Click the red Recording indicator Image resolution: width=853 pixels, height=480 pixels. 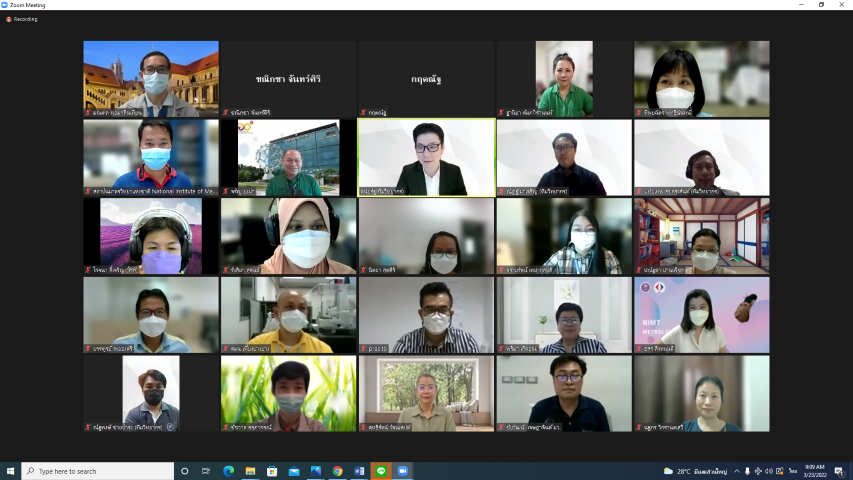click(22, 19)
